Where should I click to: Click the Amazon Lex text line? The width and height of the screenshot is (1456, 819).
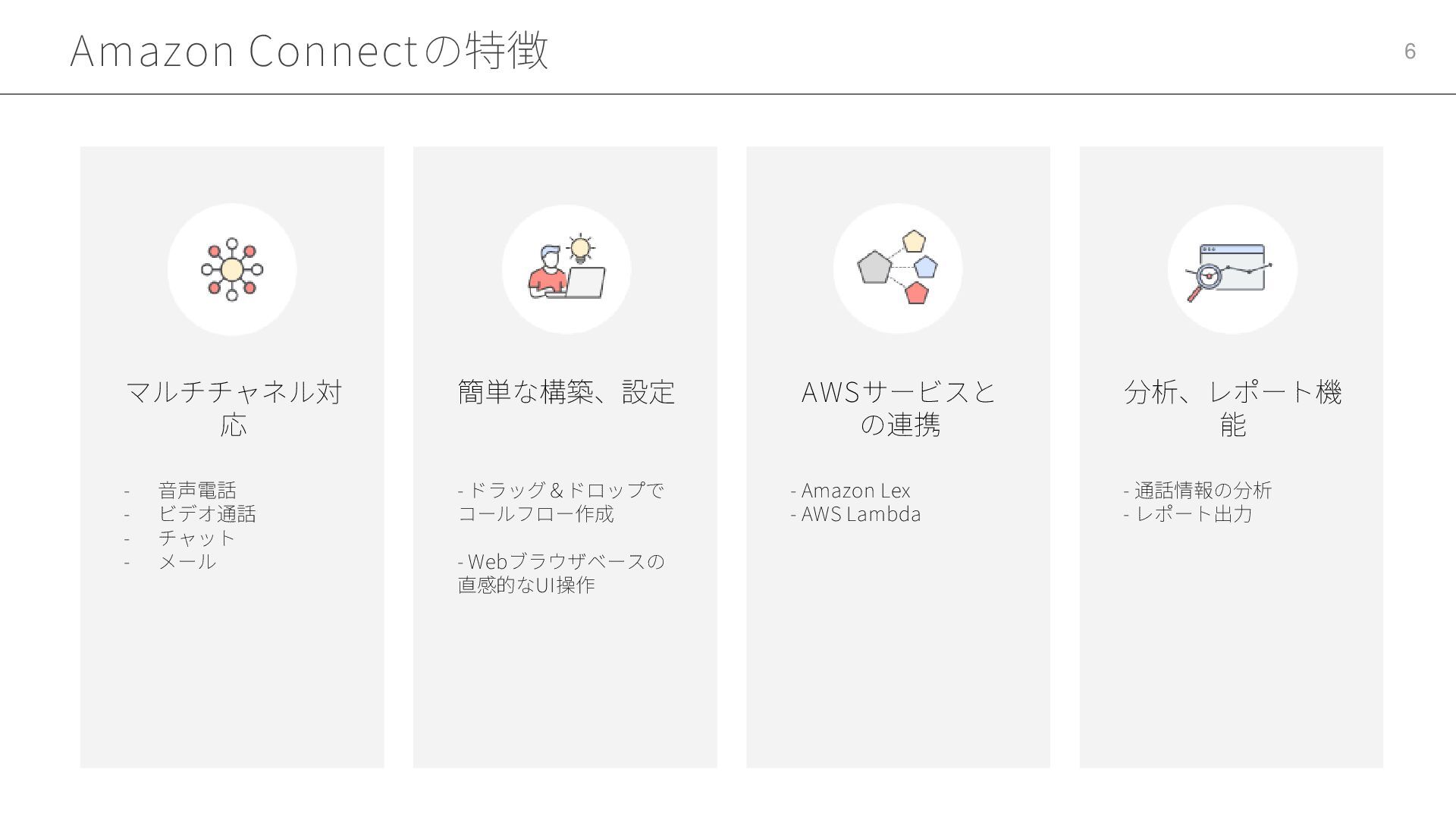point(850,491)
